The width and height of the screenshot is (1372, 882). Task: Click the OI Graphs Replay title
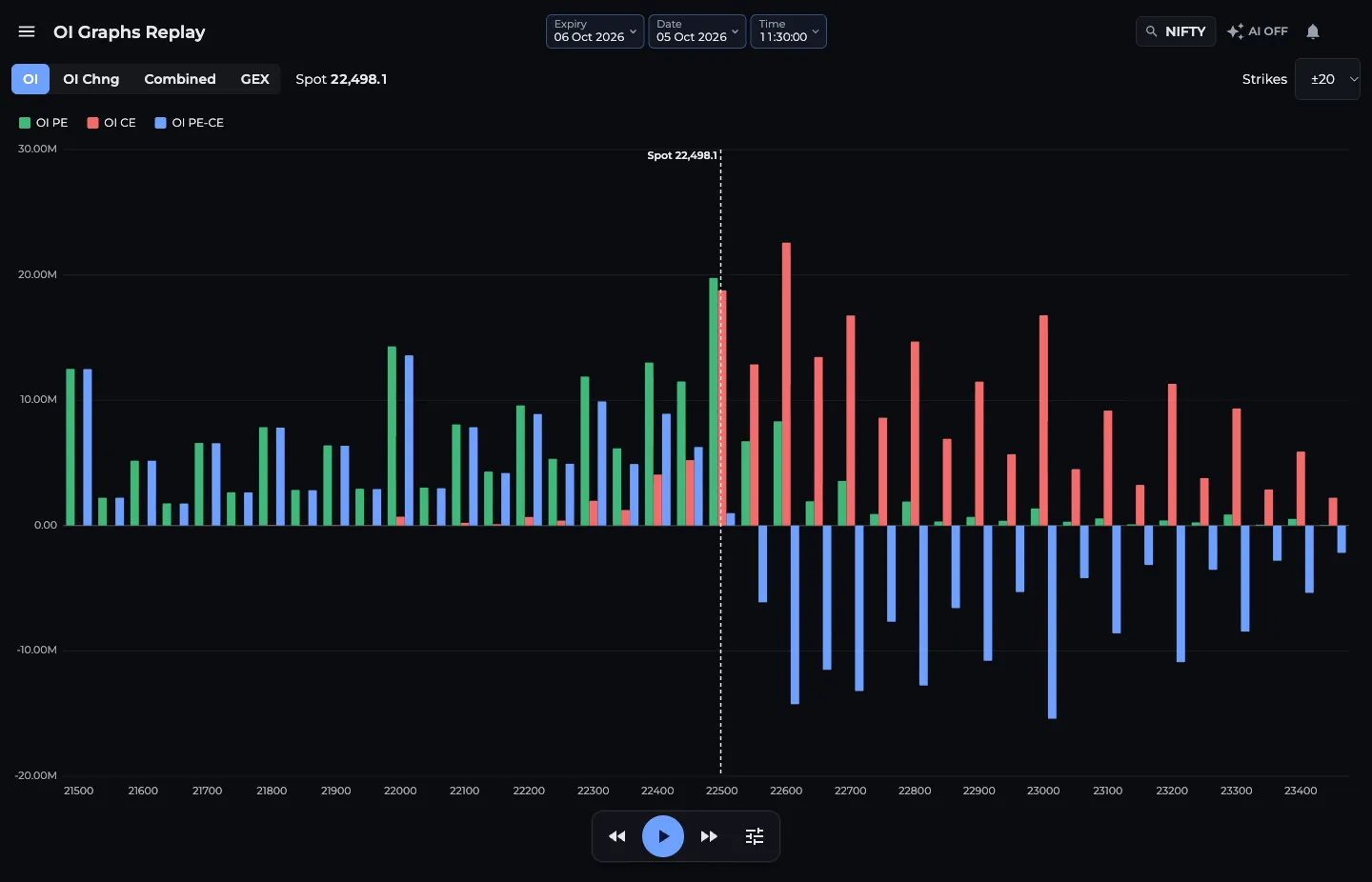click(x=130, y=31)
